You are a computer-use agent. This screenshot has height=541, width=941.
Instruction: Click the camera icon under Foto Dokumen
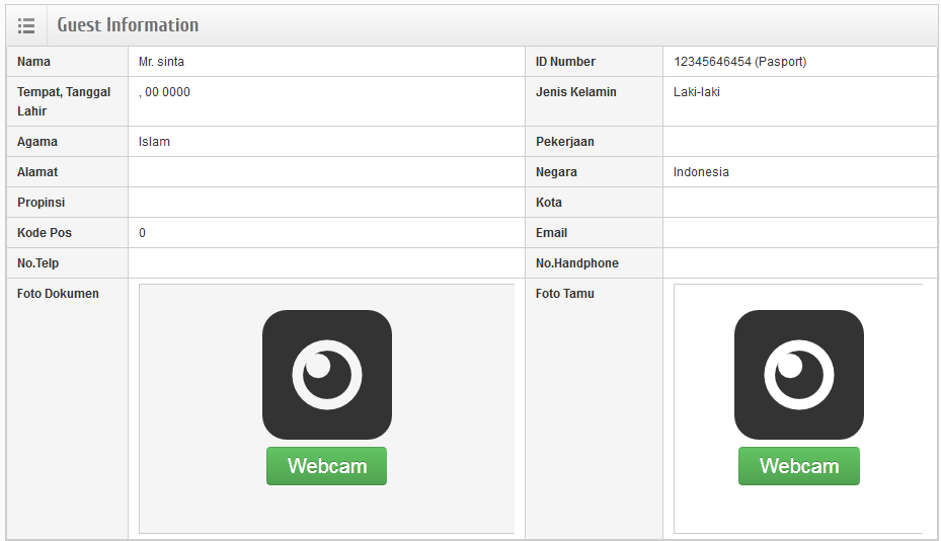(327, 374)
